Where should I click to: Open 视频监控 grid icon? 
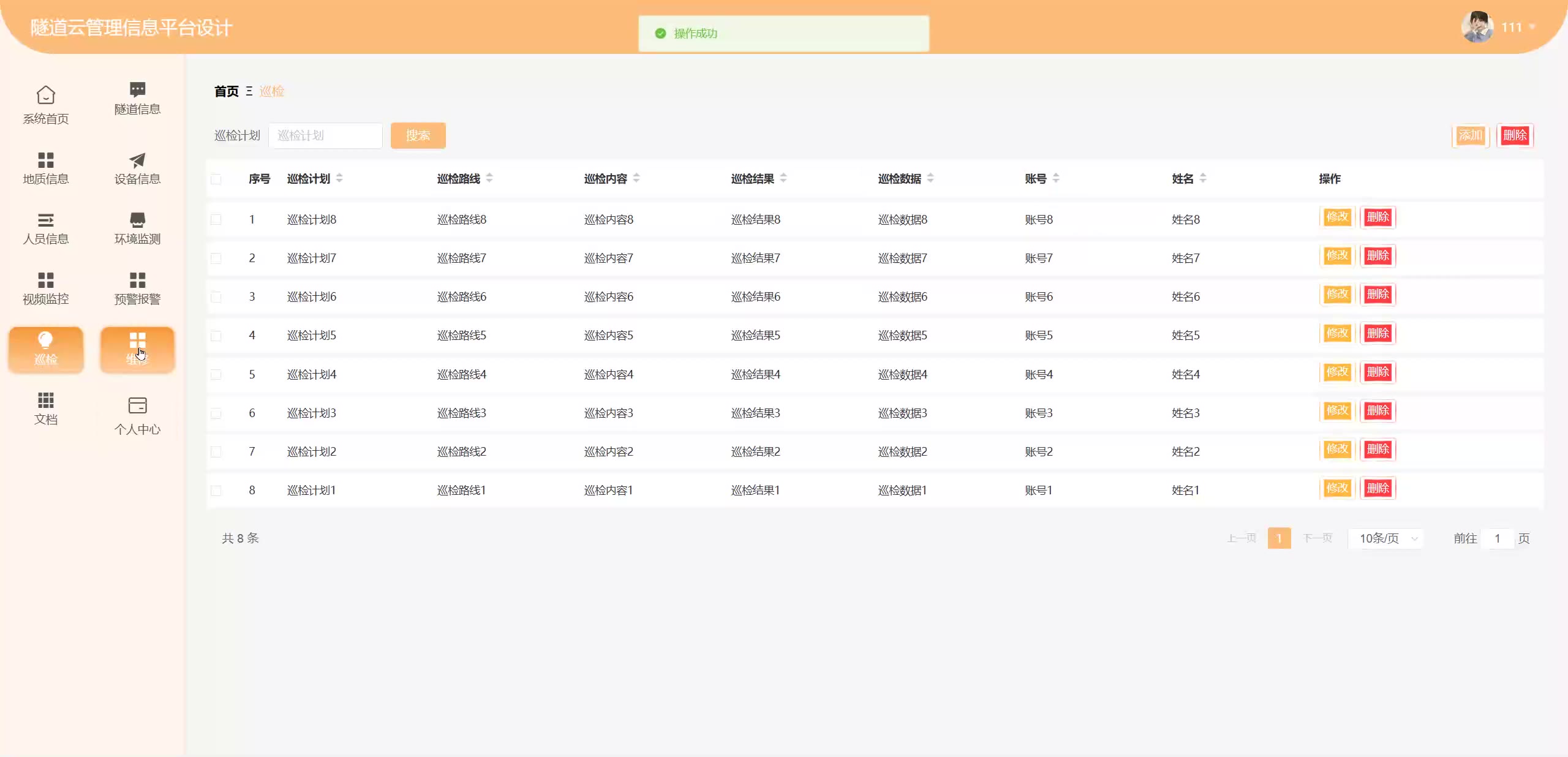(x=46, y=280)
